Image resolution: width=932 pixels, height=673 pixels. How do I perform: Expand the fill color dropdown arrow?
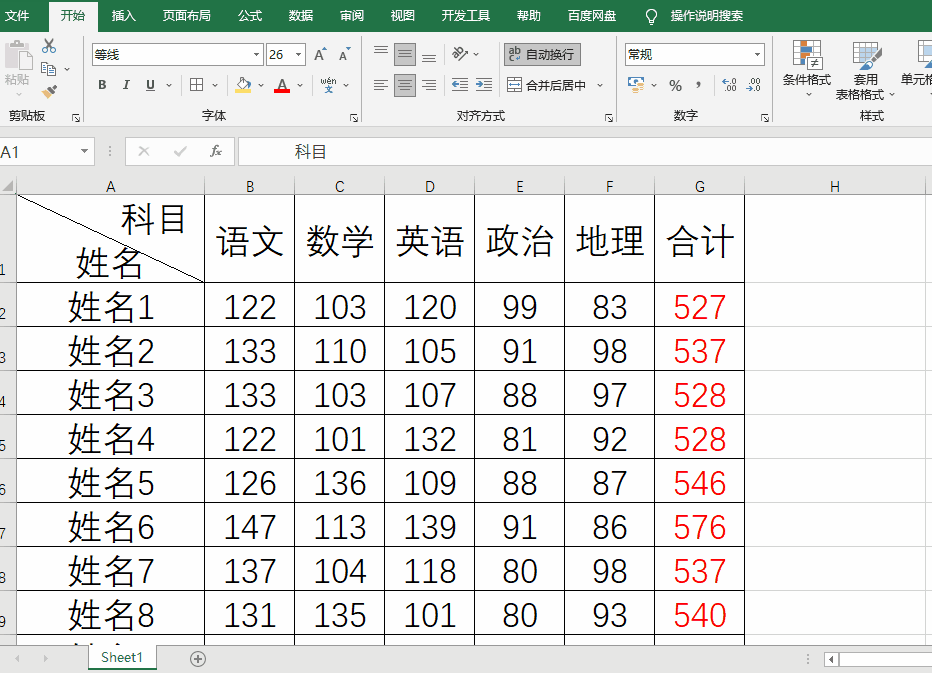tap(261, 85)
